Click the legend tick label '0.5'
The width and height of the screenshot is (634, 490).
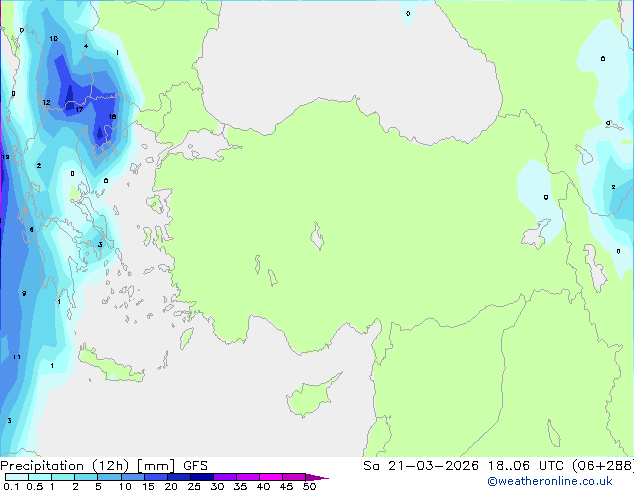coord(35,486)
